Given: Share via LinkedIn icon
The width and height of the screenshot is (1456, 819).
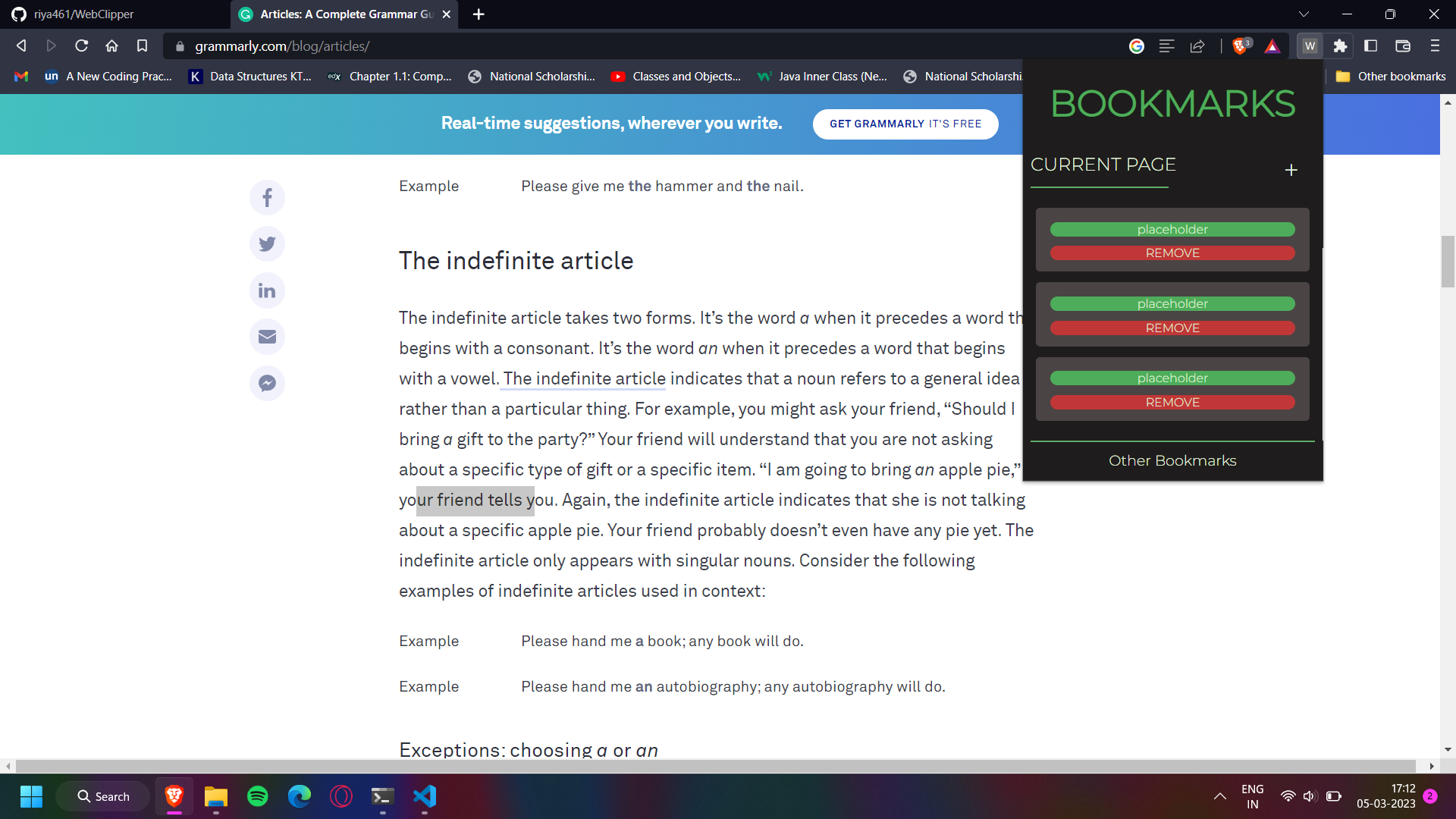Looking at the screenshot, I should pyautogui.click(x=267, y=290).
